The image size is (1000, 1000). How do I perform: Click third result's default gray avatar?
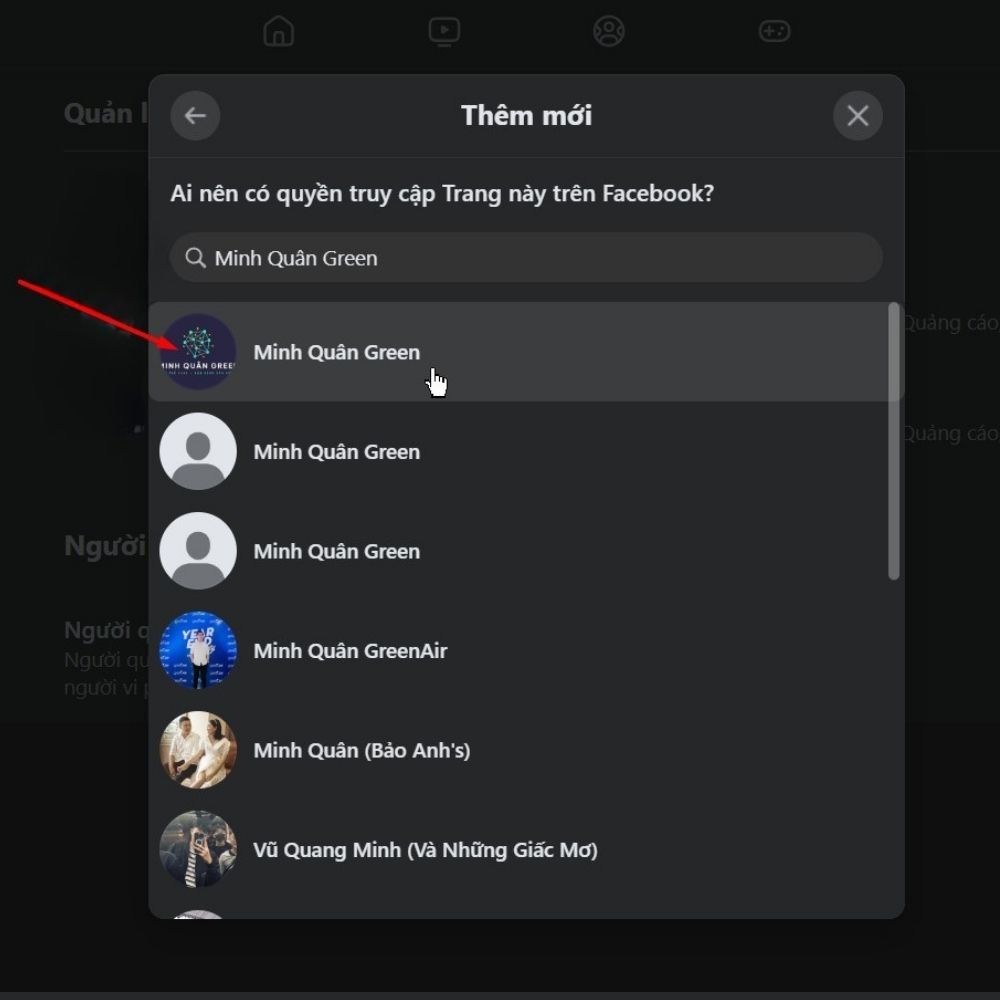198,551
